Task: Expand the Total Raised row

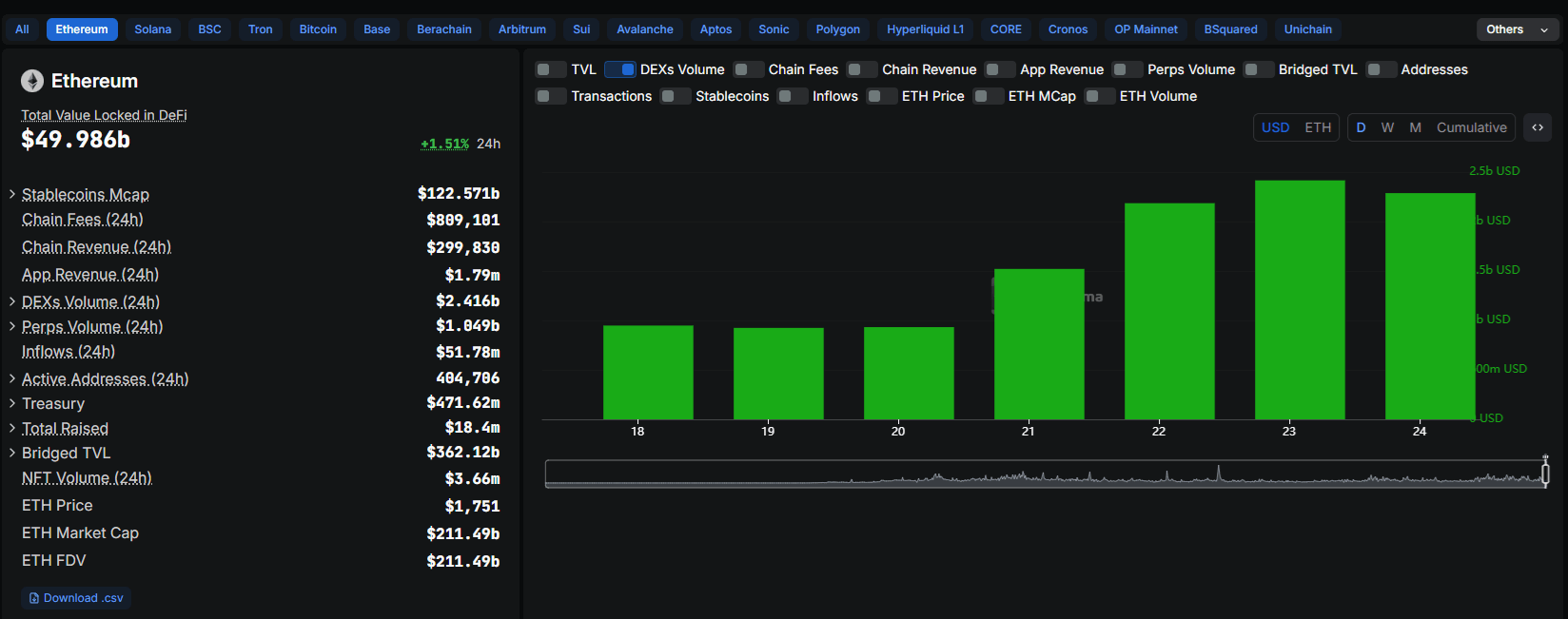Action: click(12, 428)
